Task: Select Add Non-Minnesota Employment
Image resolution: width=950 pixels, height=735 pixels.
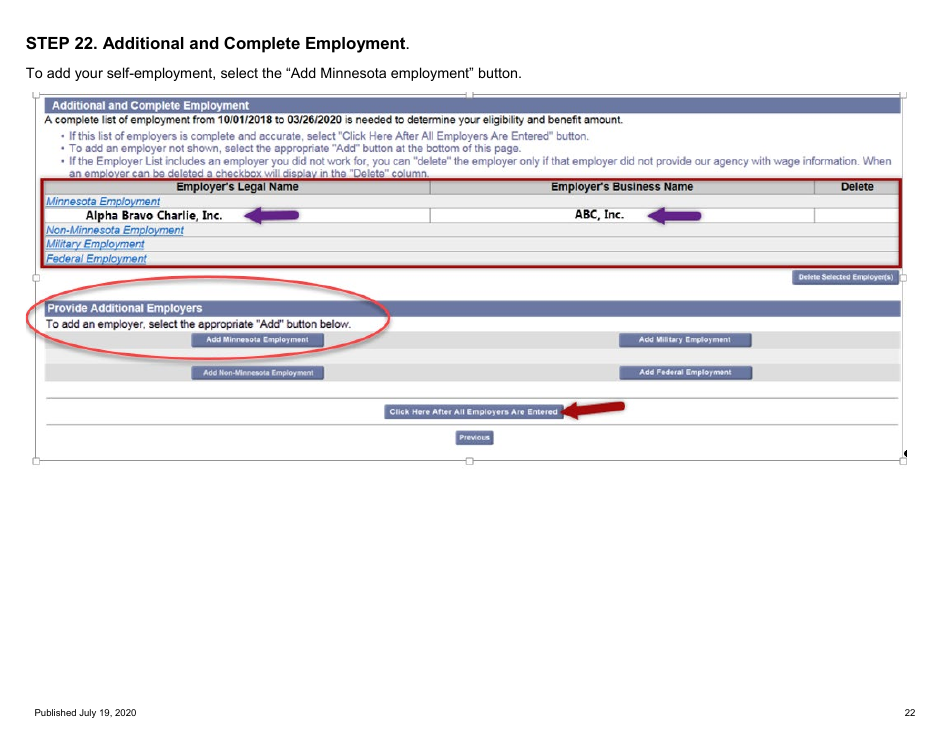Action: 258,372
